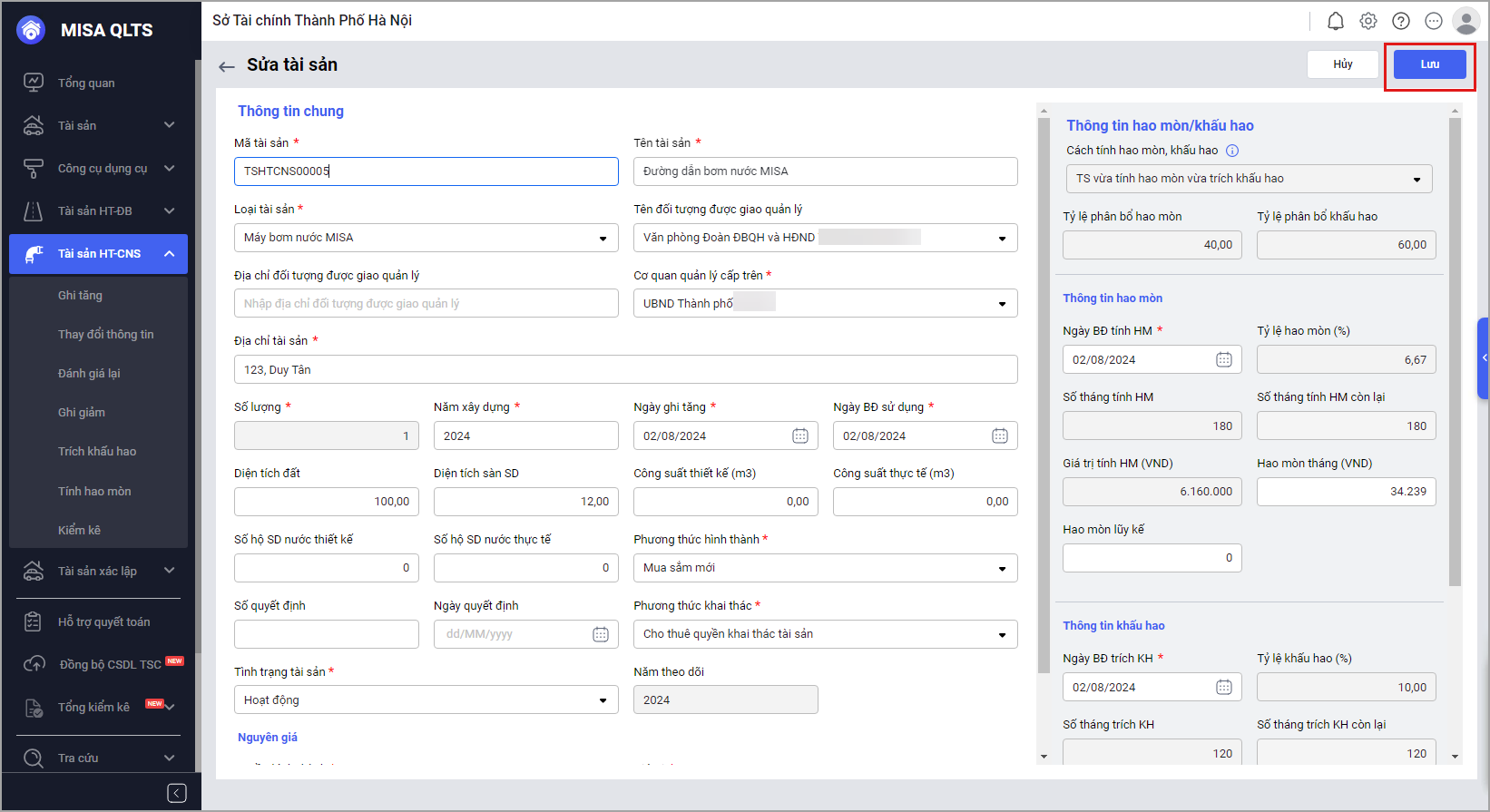Open the settings gear icon
Viewport: 1490px width, 812px height.
pyautogui.click(x=1367, y=21)
